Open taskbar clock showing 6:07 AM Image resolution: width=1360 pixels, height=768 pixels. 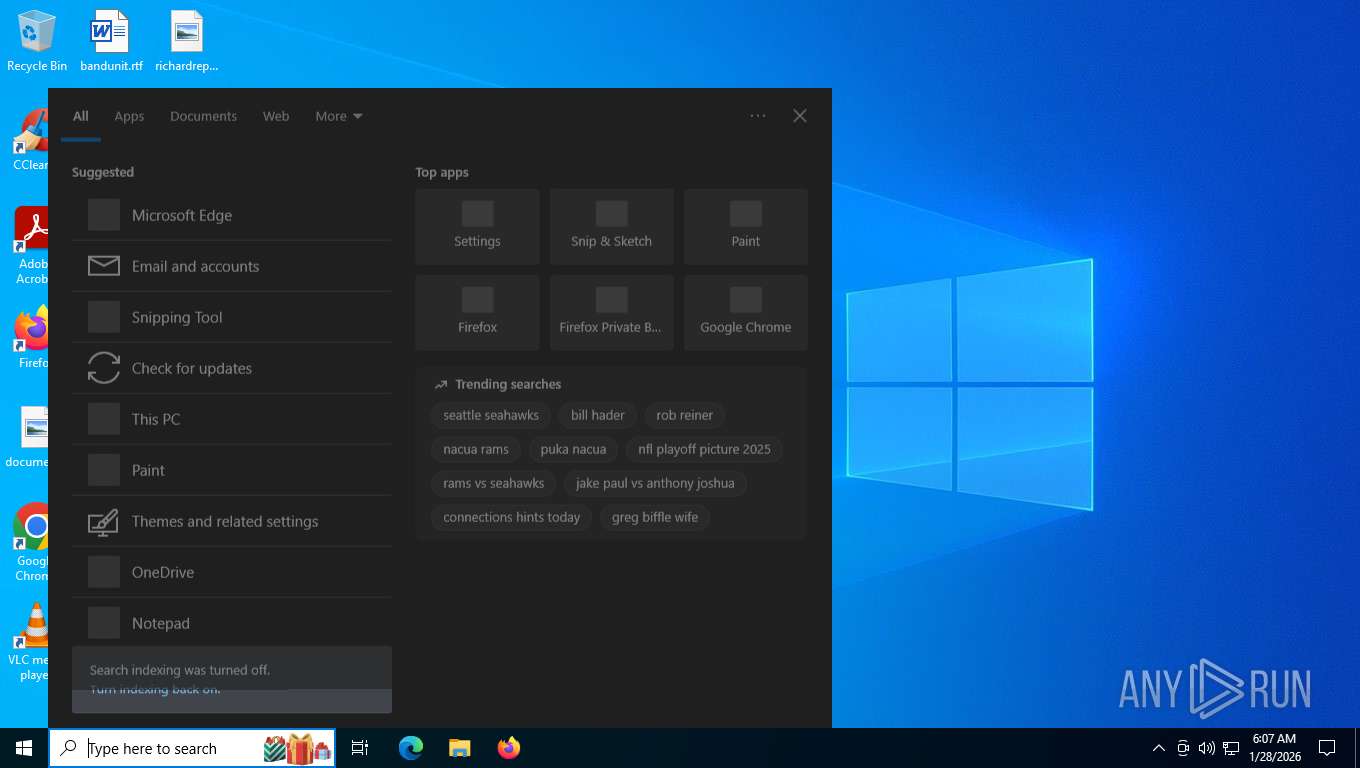click(x=1273, y=748)
